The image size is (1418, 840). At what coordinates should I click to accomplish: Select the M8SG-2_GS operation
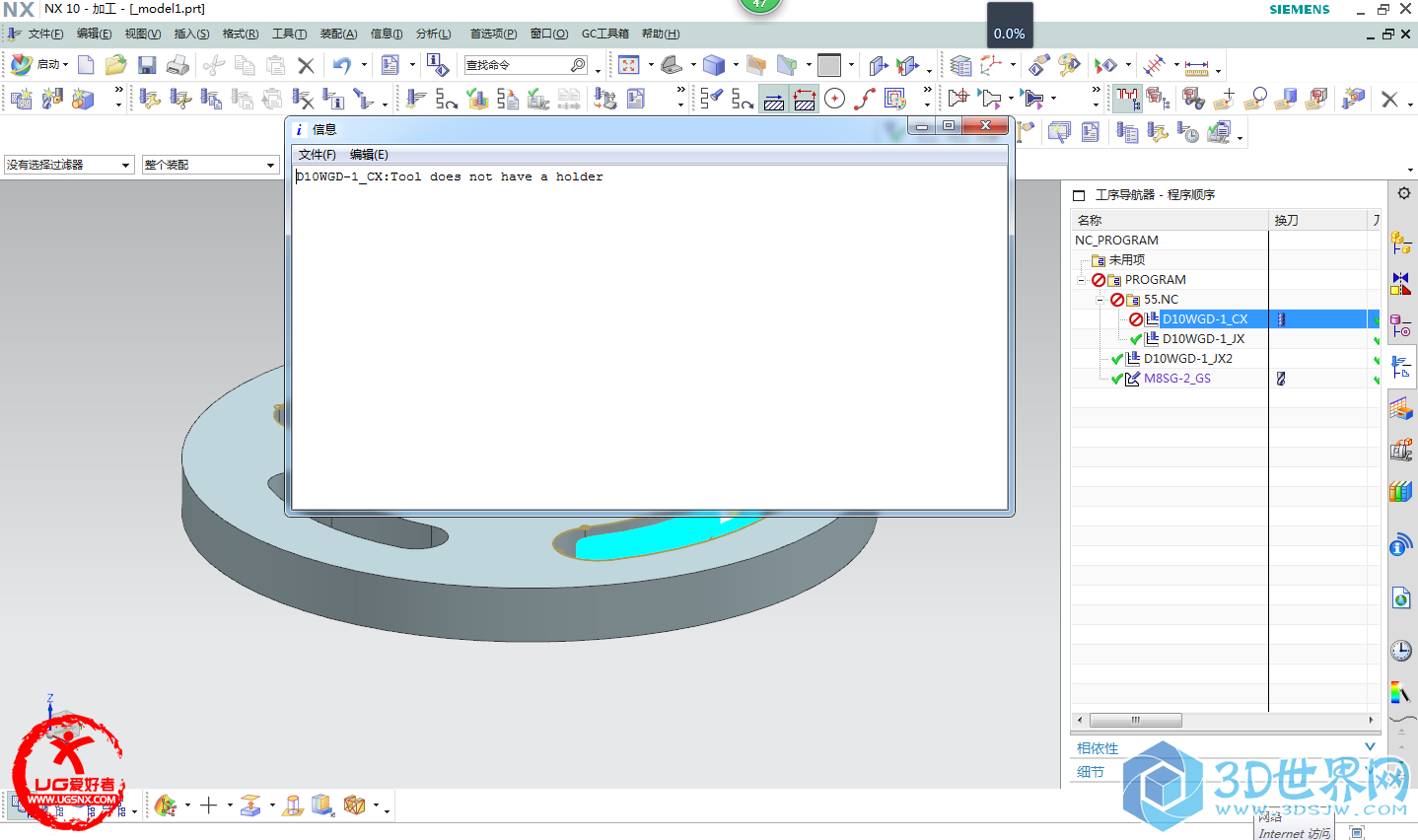1176,379
